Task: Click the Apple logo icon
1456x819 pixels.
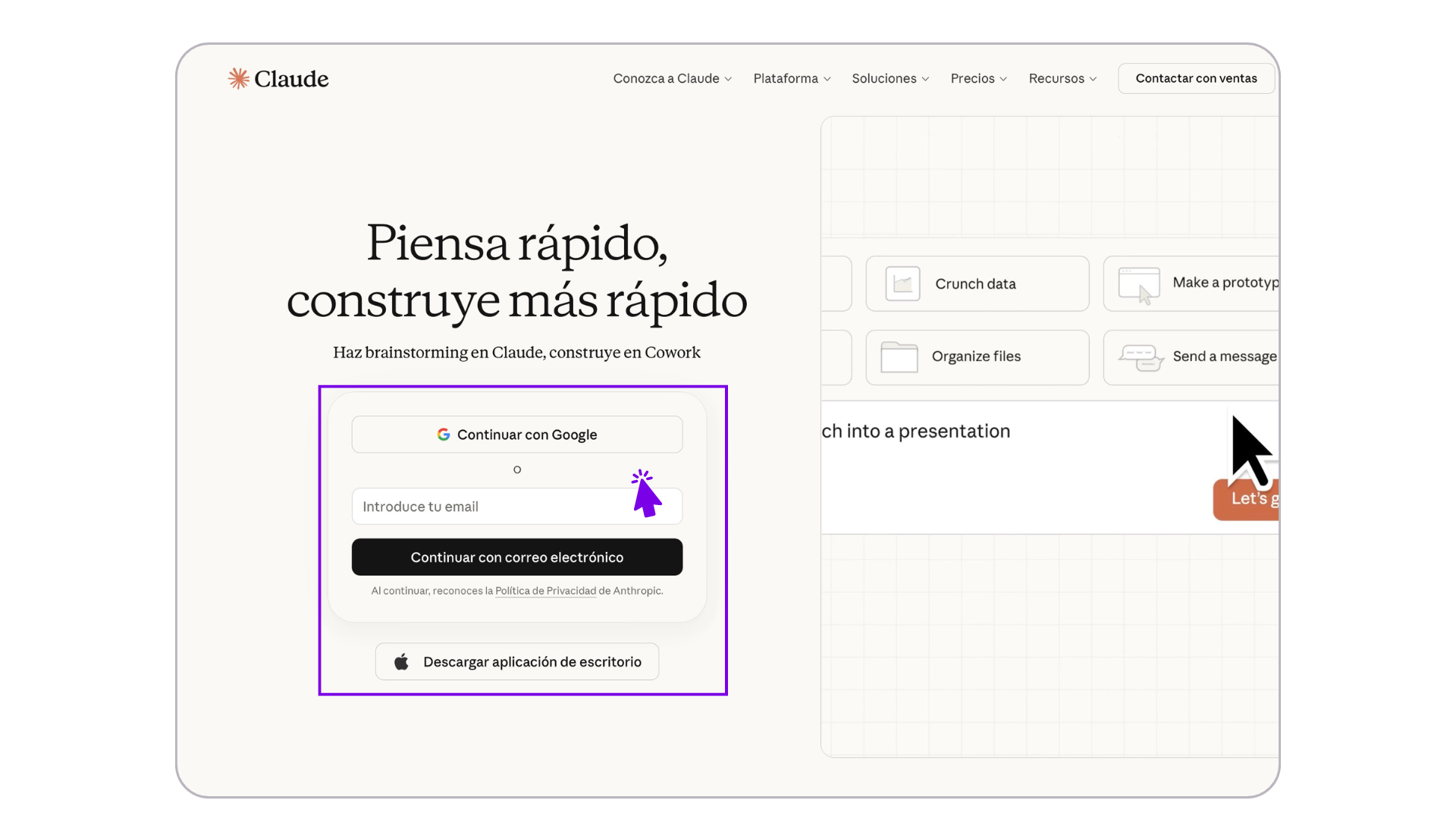Action: [402, 662]
